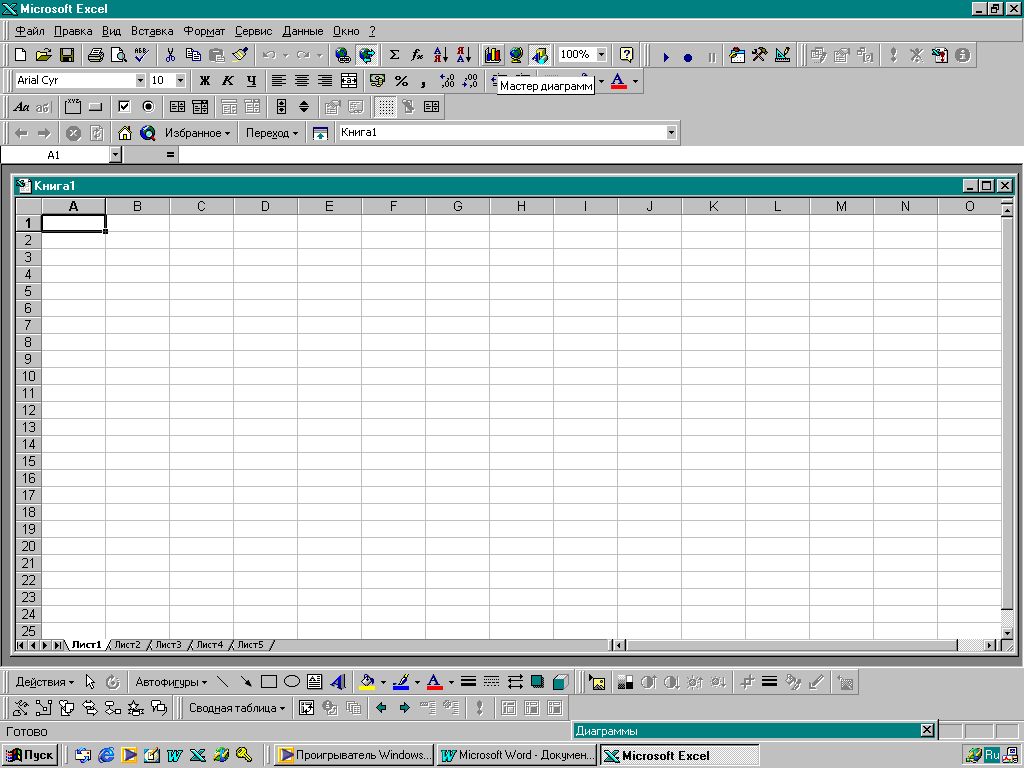The height and width of the screenshot is (768, 1024).
Task: Print the sheet with the printer icon
Action: click(95, 55)
